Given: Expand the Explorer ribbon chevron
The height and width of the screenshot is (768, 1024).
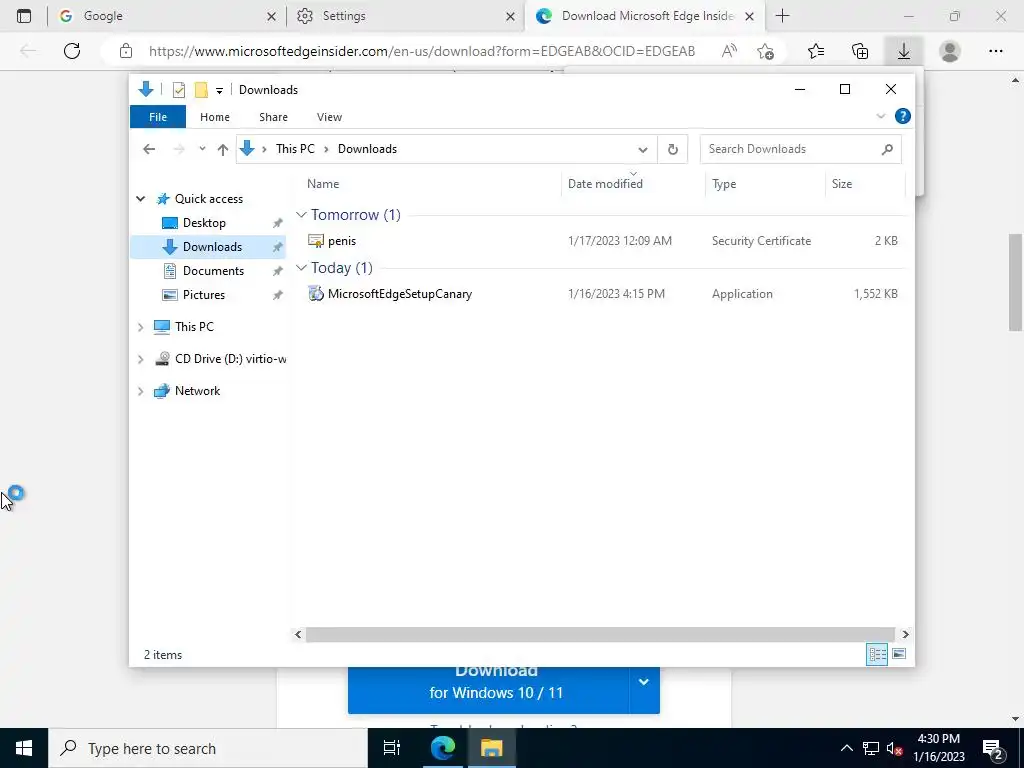Looking at the screenshot, I should click(880, 116).
